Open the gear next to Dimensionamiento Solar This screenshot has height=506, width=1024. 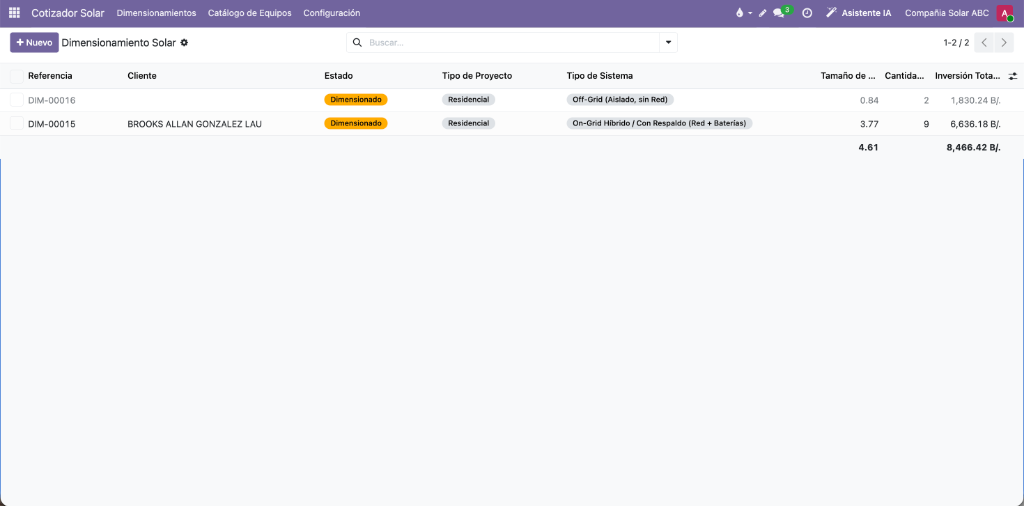[184, 42]
